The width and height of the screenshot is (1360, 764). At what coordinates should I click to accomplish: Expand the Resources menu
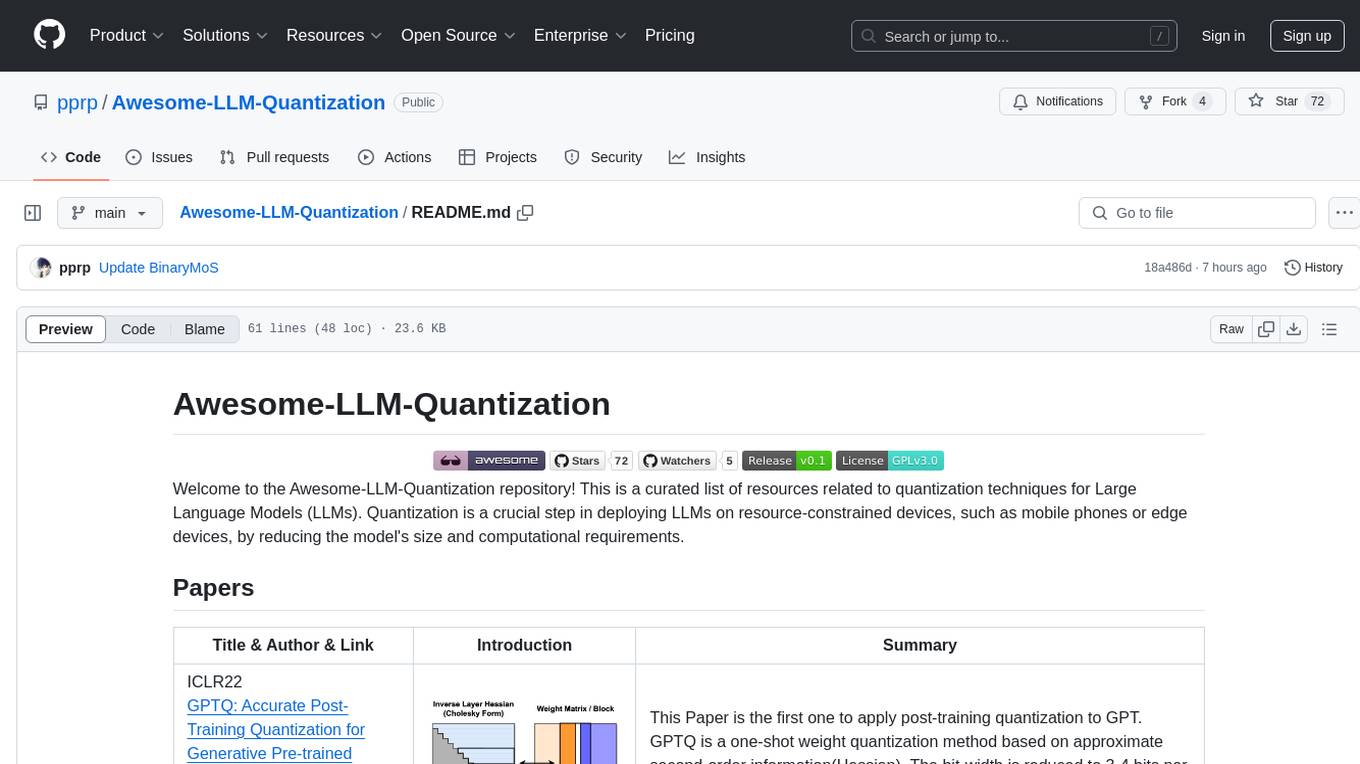[x=334, y=35]
